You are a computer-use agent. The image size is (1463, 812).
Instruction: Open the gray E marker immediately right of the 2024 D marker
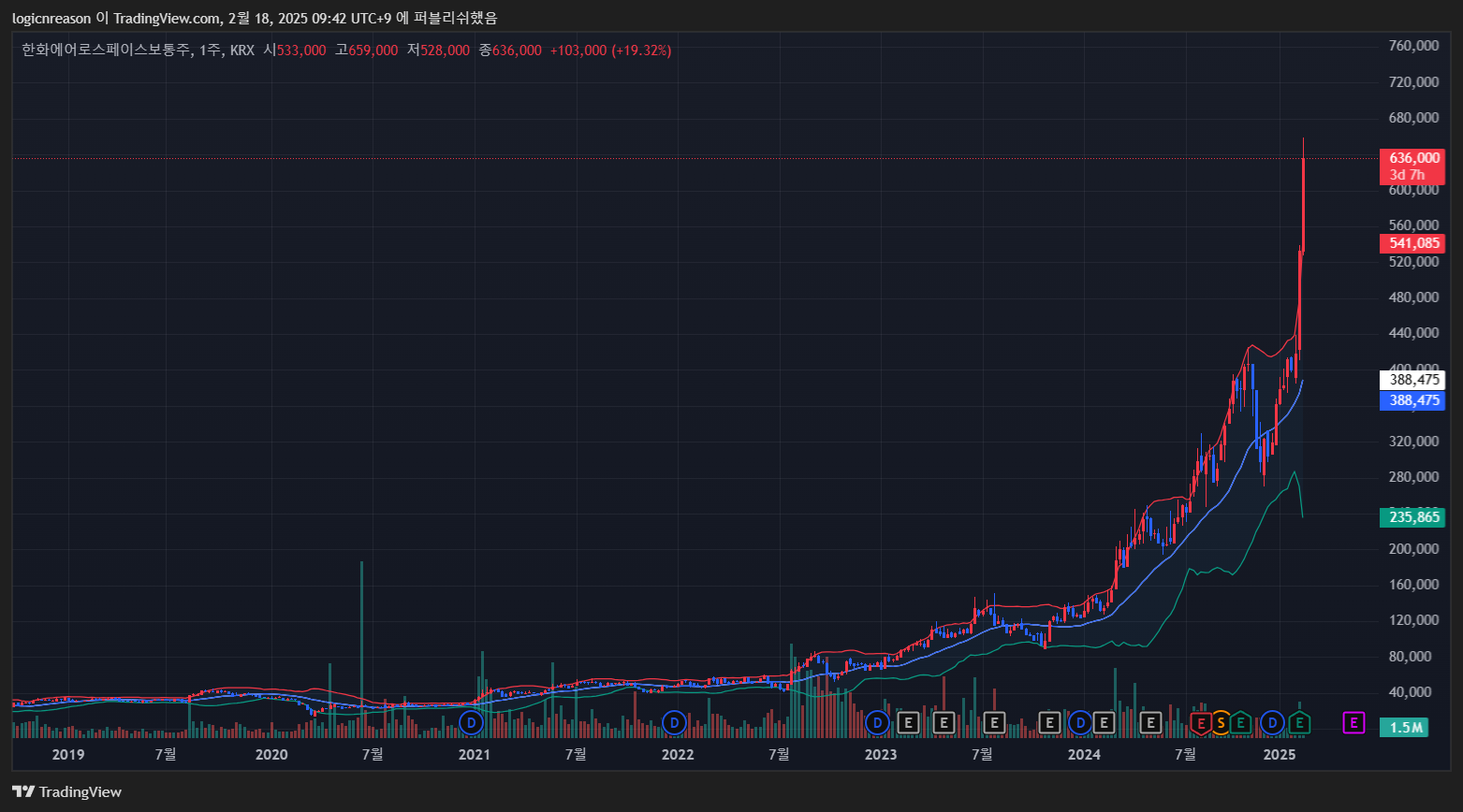click(1105, 722)
